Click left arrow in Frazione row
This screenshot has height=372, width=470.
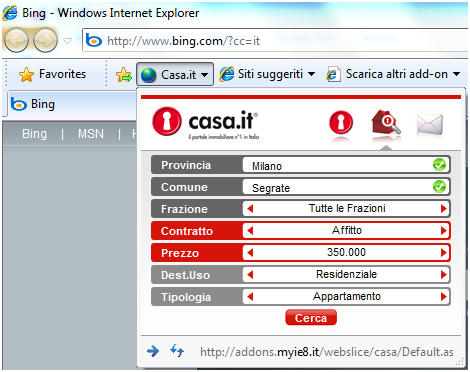[250, 209]
